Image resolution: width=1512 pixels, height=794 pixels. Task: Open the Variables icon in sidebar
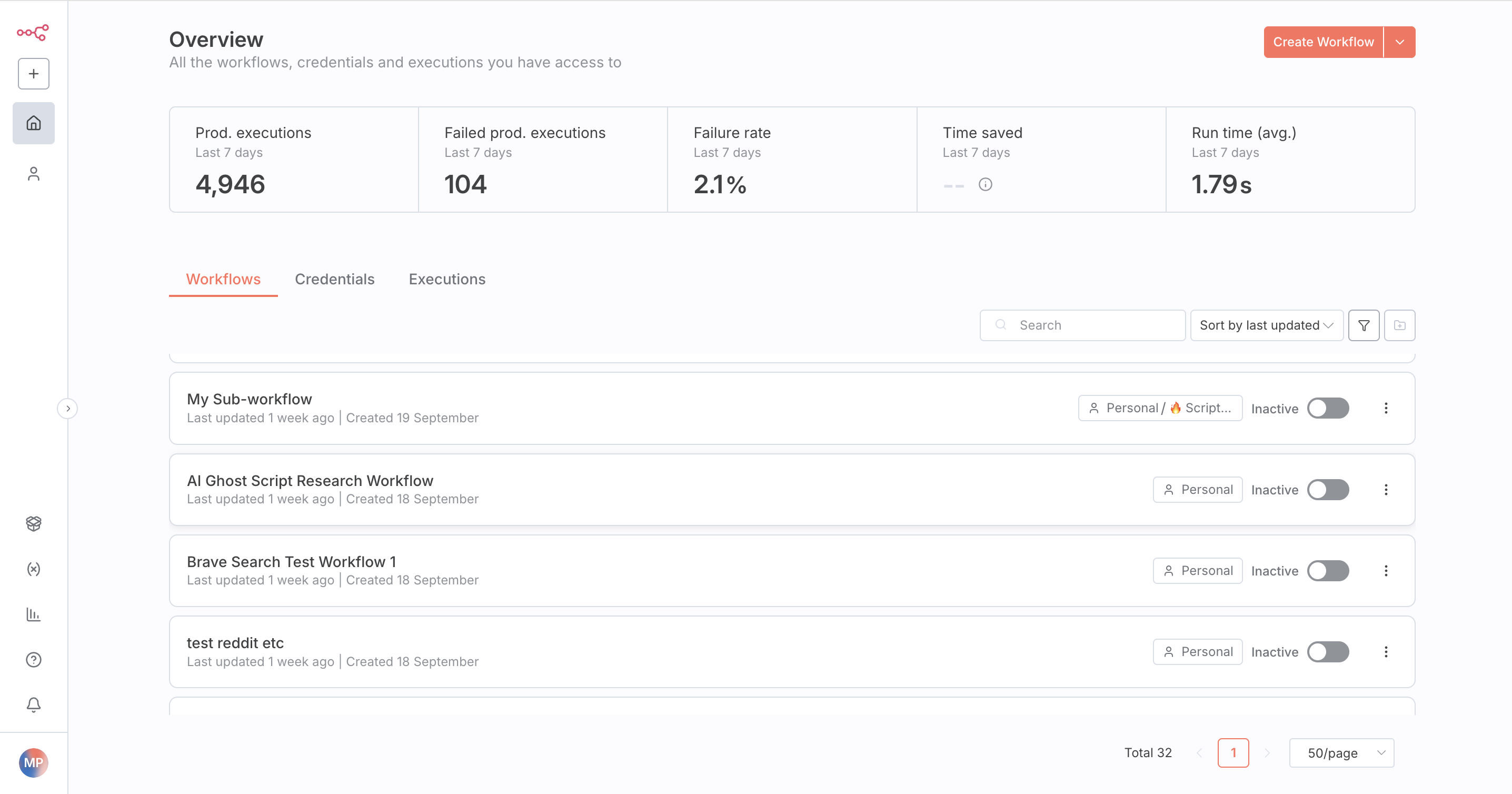click(x=34, y=569)
